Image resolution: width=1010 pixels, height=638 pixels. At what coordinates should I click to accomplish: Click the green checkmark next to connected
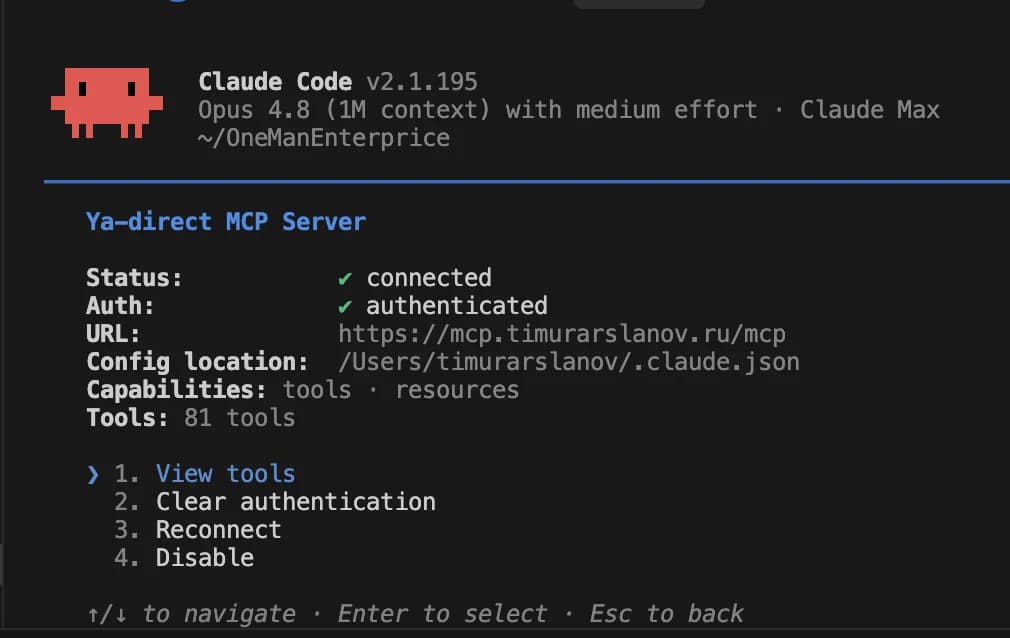tap(345, 278)
